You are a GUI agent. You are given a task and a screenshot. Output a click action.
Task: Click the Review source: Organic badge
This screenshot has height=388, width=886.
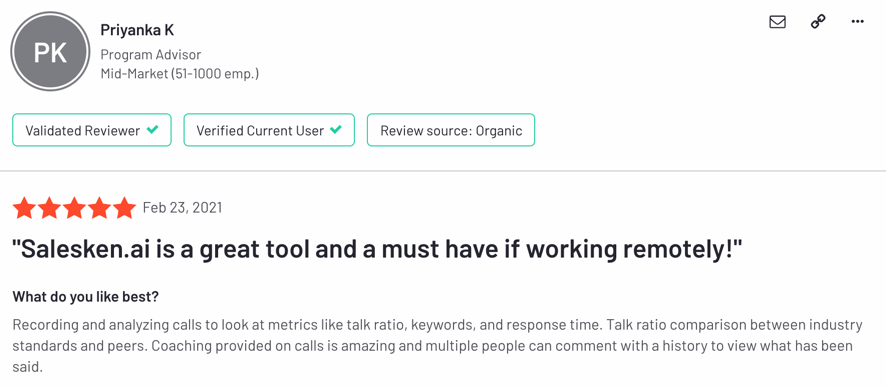click(x=451, y=130)
